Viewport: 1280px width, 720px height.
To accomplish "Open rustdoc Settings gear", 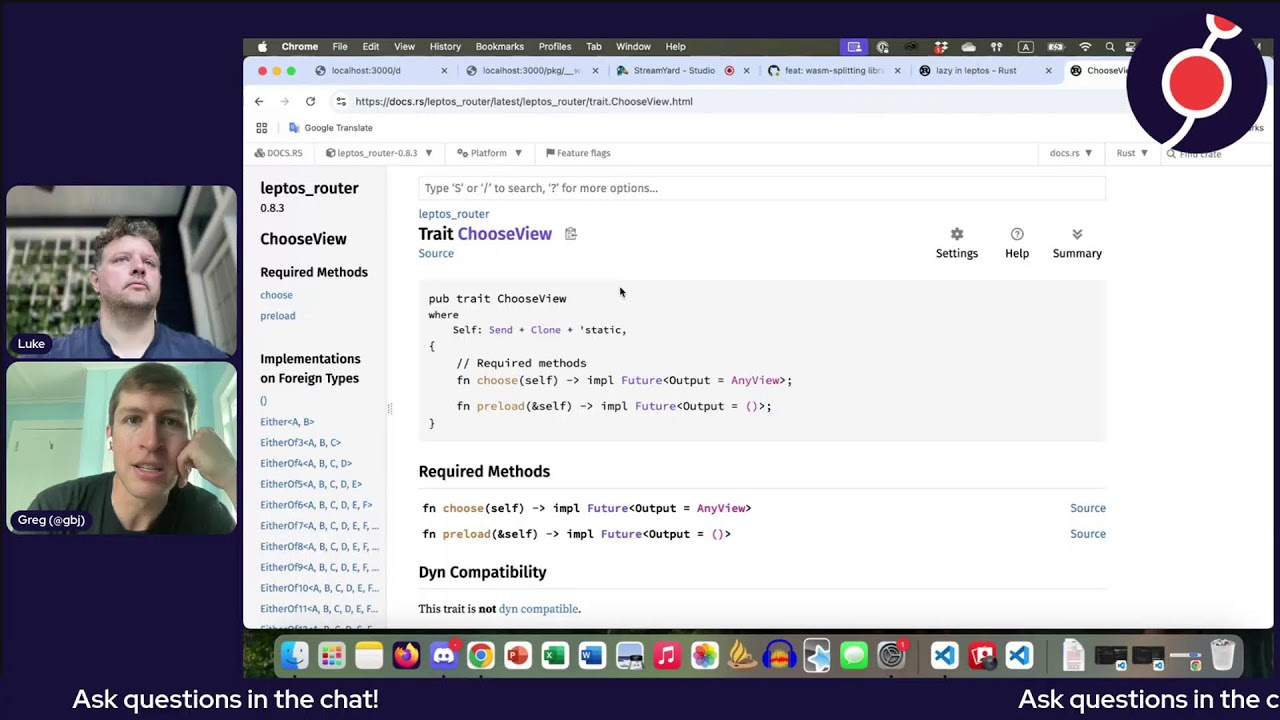I will pos(957,234).
